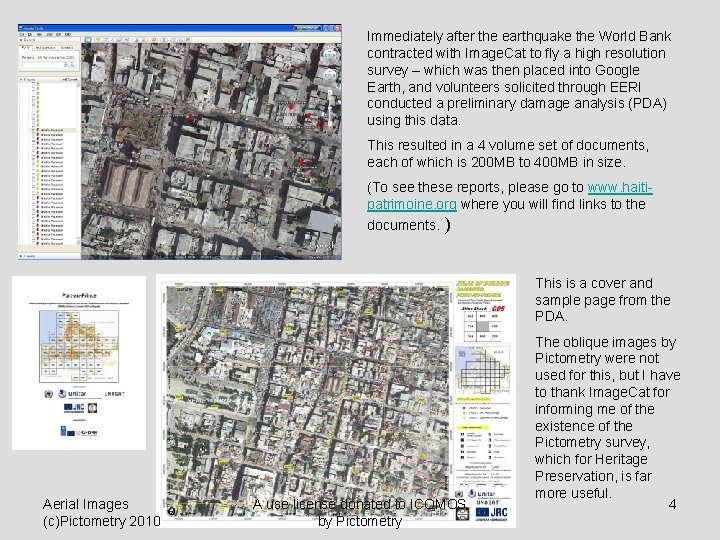Click the PDA sample atlas page image
Screen dimensions: 720x540
click(x=336, y=401)
